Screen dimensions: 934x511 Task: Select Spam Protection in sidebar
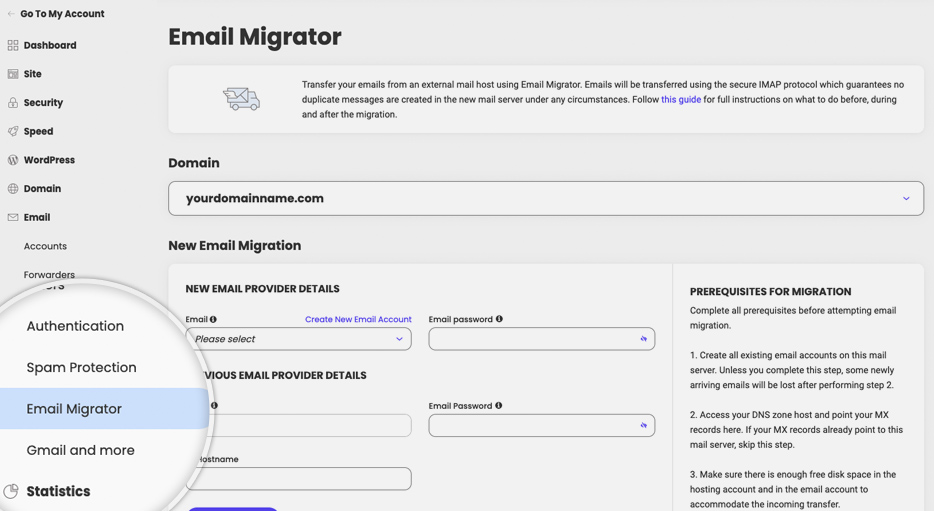coord(82,367)
